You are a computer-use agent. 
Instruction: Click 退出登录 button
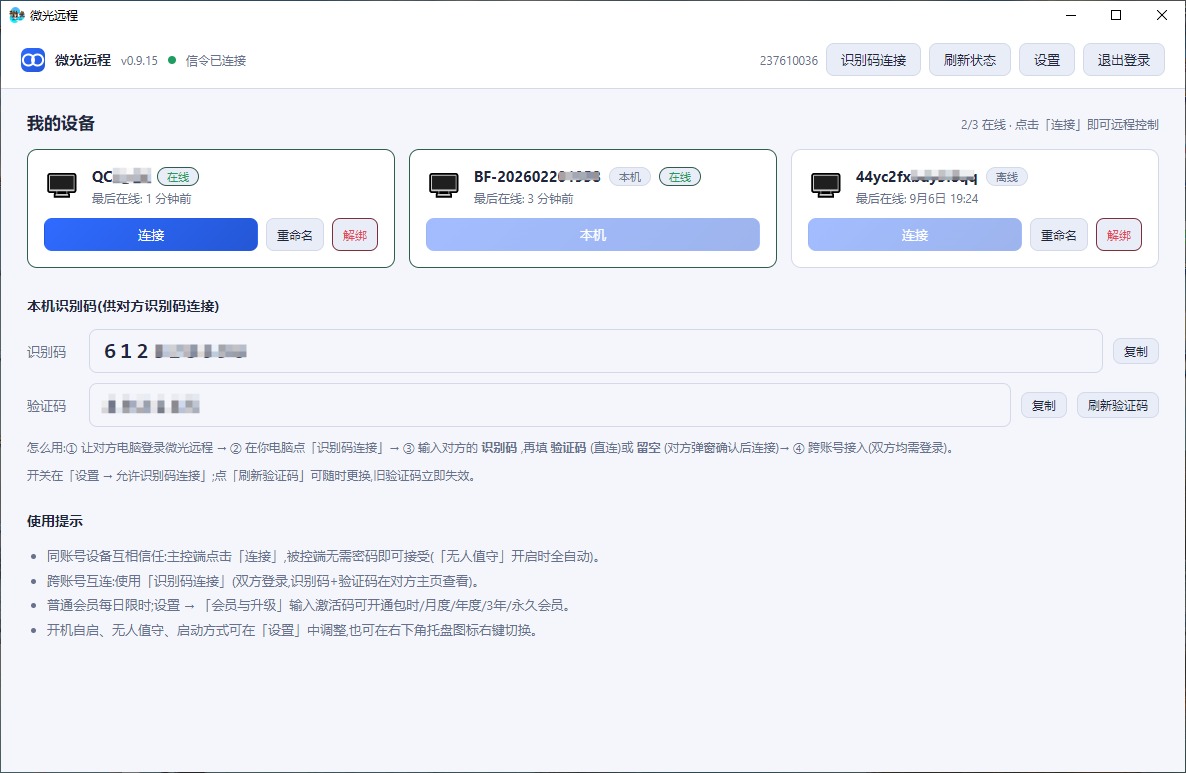pyautogui.click(x=1123, y=60)
